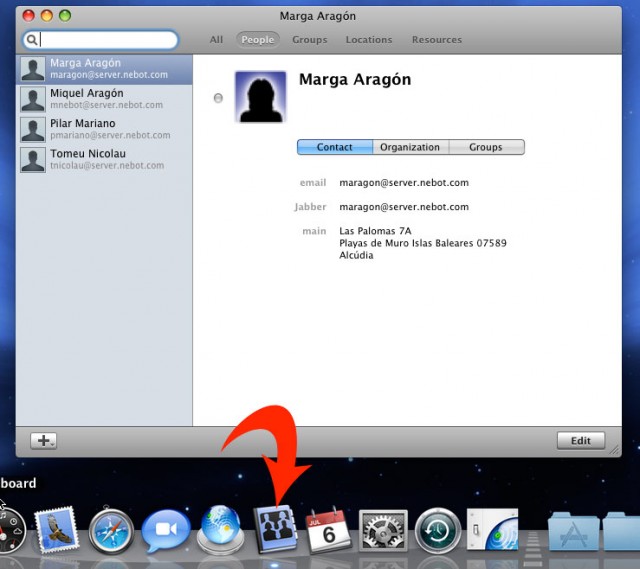Open Time Machine icon in Dock
Image resolution: width=640 pixels, height=569 pixels.
[438, 531]
